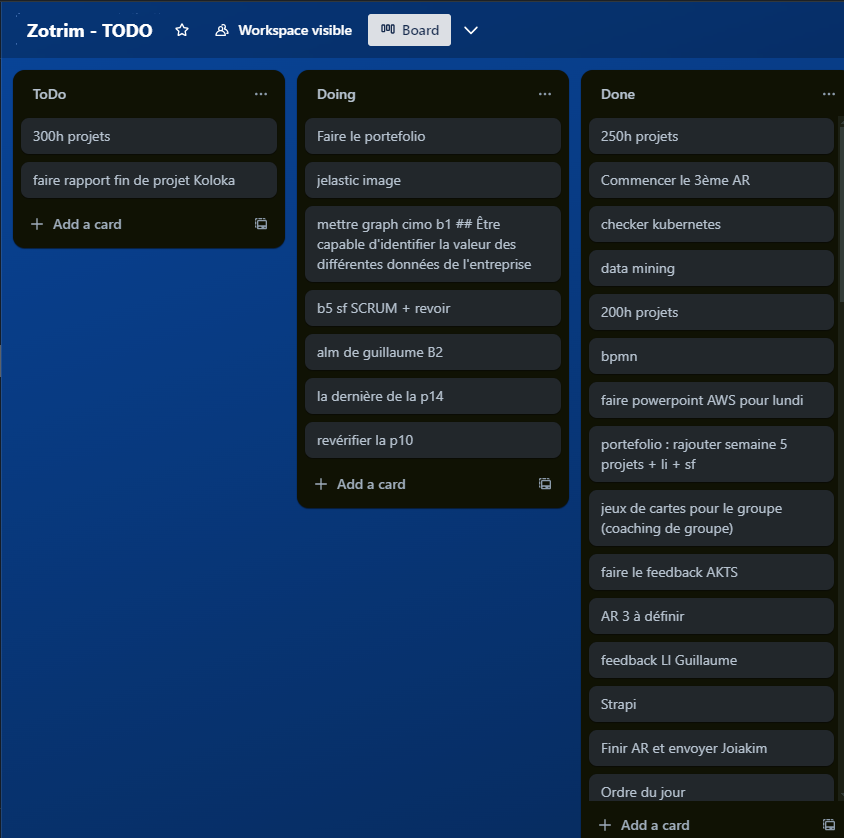Expand the board views dropdown chevron
Image resolution: width=844 pixels, height=838 pixels.
click(x=471, y=31)
